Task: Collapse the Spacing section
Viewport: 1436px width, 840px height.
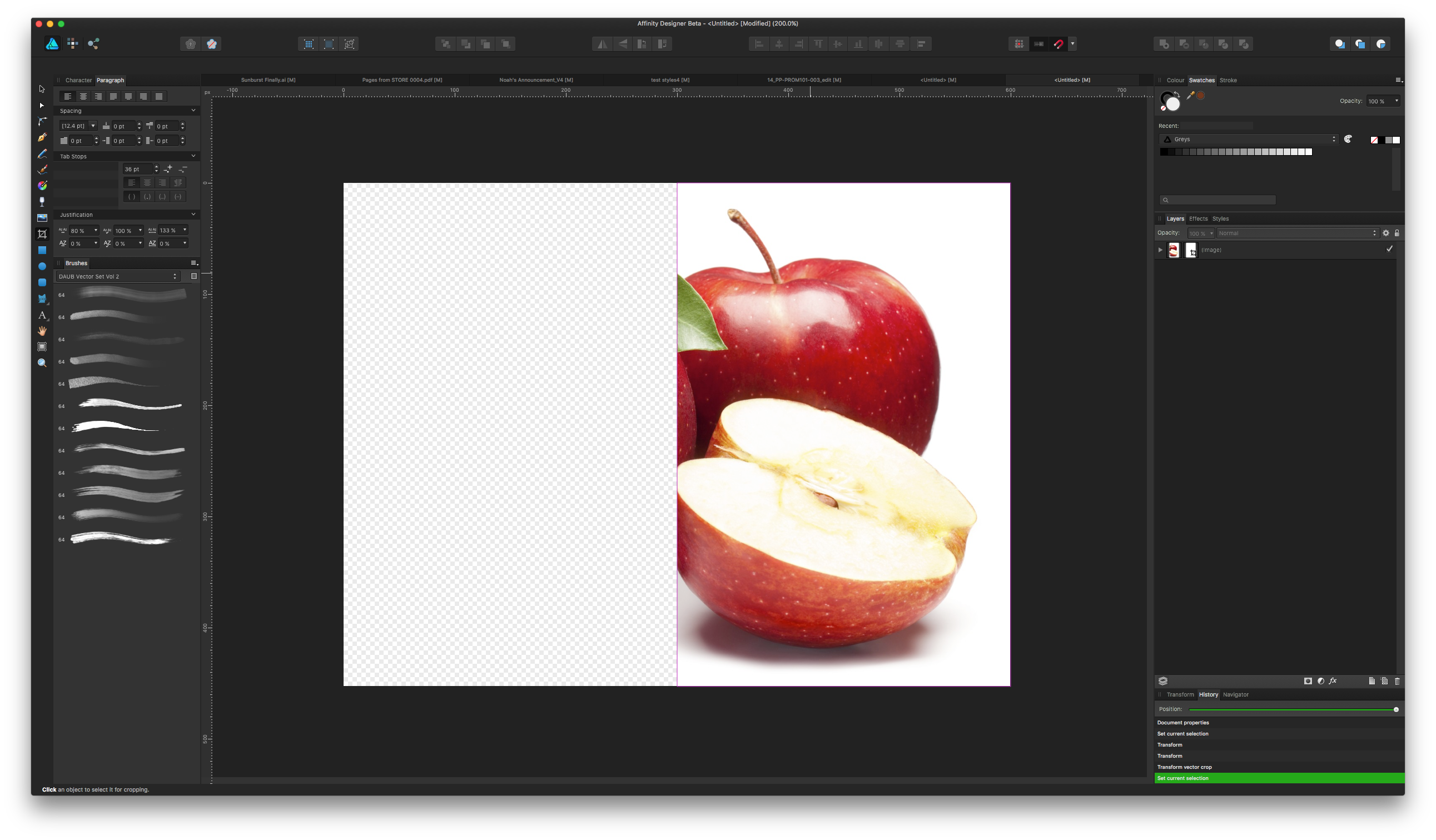Action: click(193, 111)
